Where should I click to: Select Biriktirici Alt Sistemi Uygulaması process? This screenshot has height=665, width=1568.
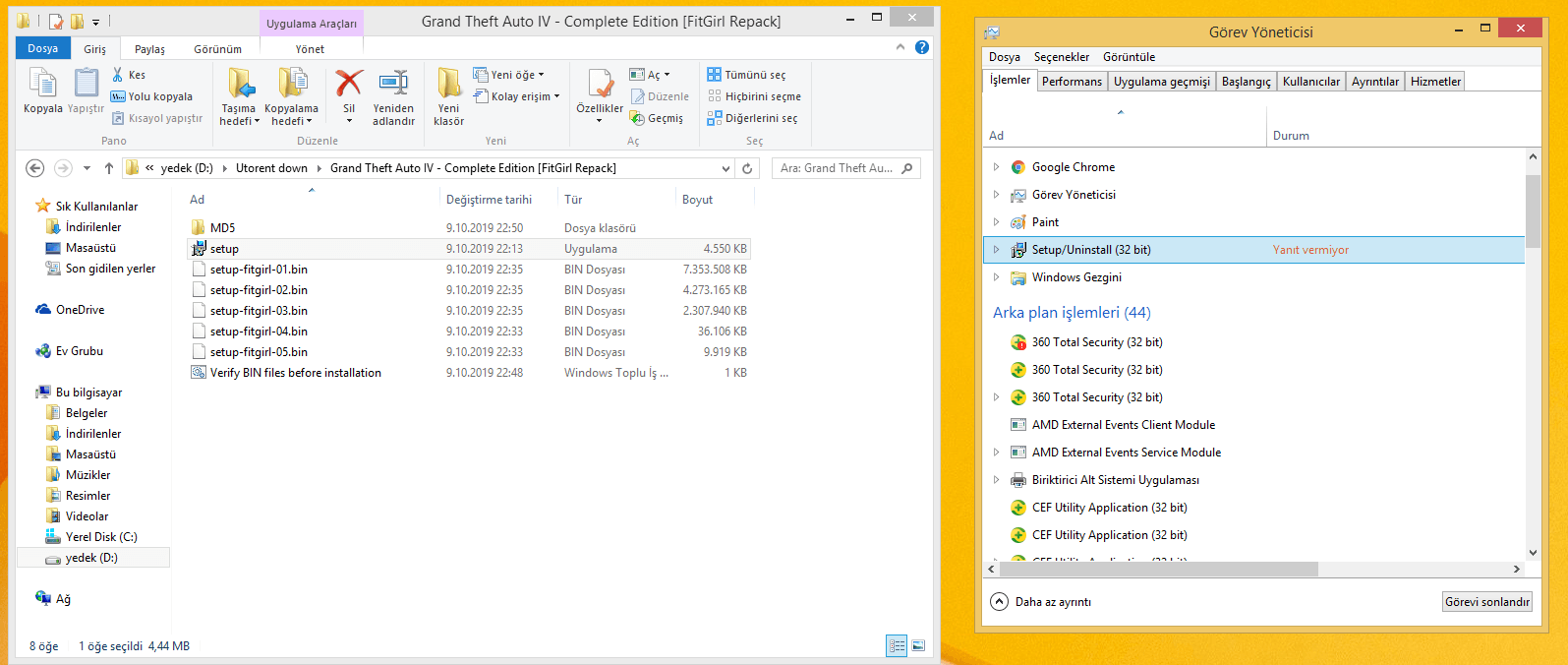[1115, 480]
